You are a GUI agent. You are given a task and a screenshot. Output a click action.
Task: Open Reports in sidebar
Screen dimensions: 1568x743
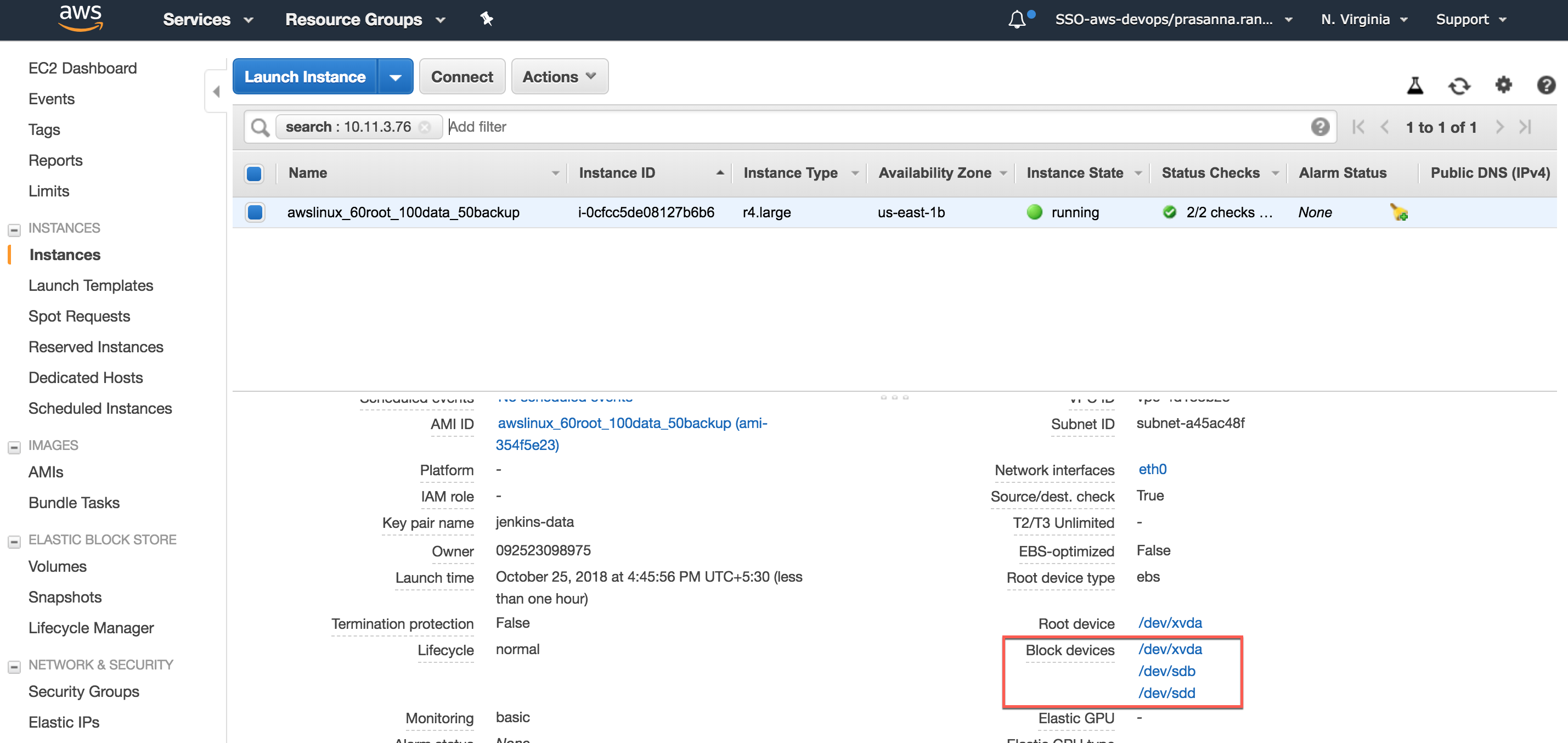pos(55,160)
